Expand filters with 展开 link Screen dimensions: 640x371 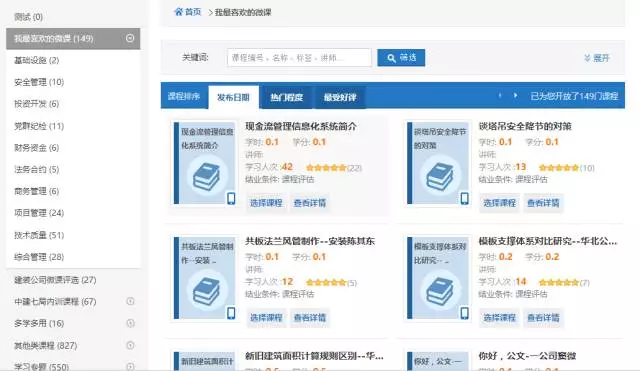(x=597, y=58)
